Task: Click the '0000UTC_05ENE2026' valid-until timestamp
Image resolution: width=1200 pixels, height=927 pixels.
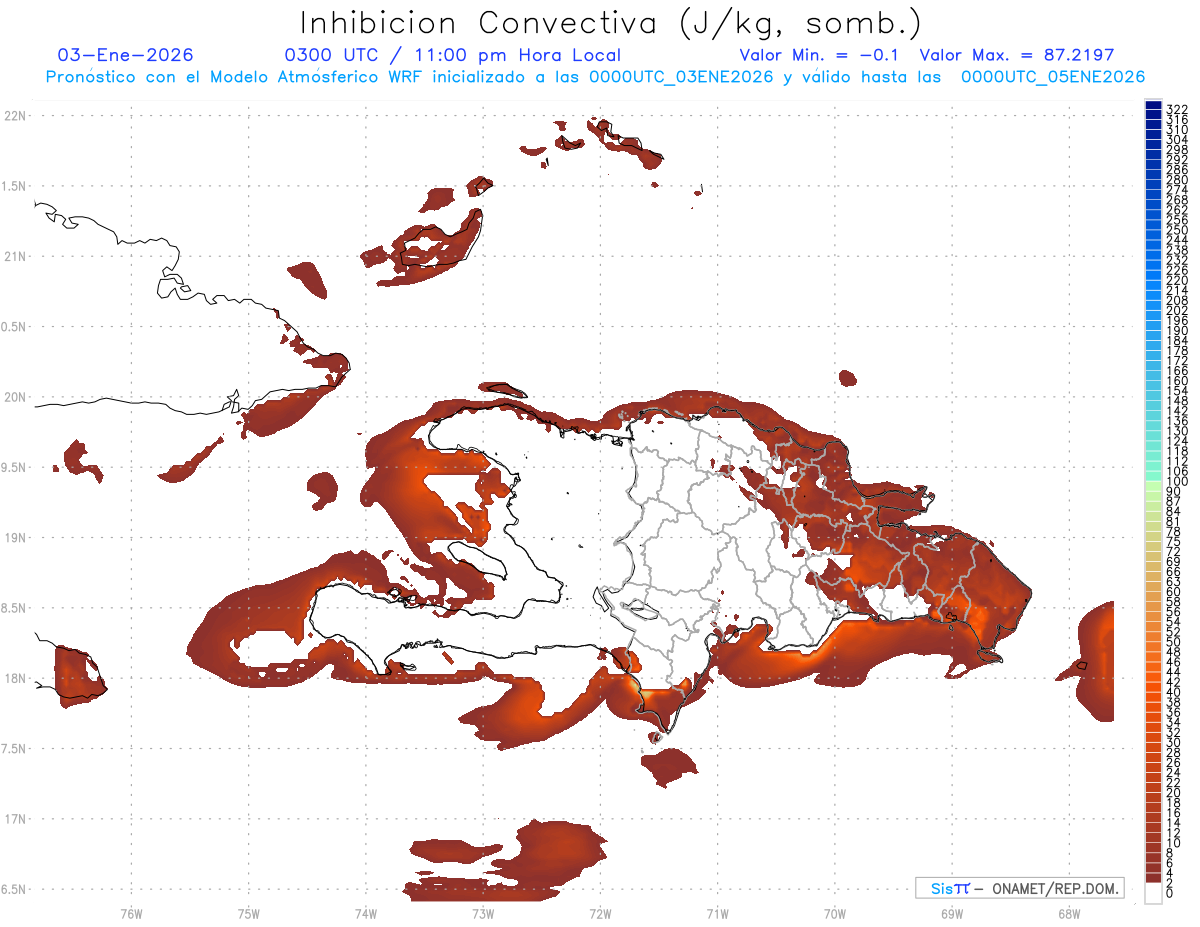Action: (x=1053, y=77)
